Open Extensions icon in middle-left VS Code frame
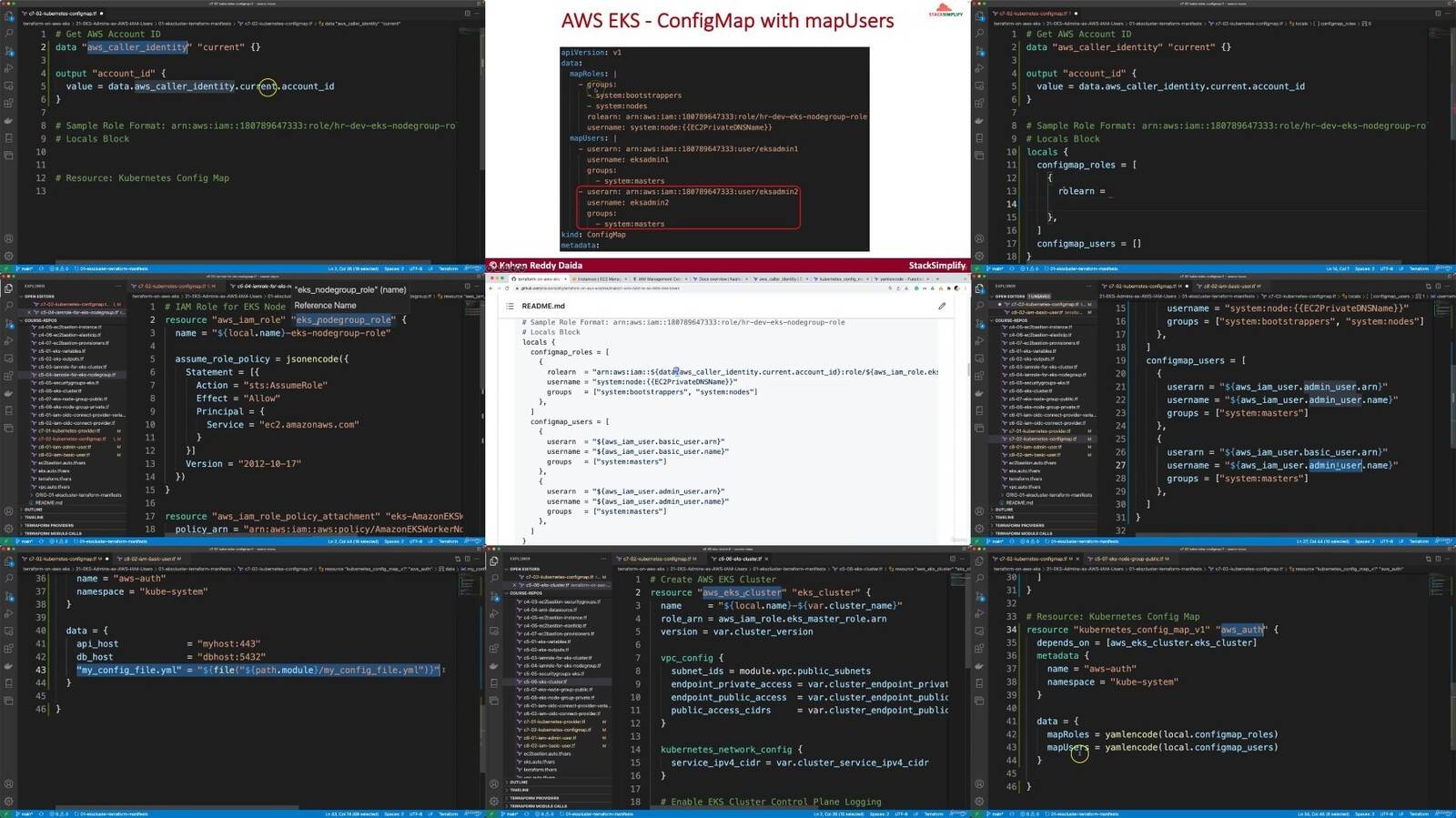 point(9,376)
